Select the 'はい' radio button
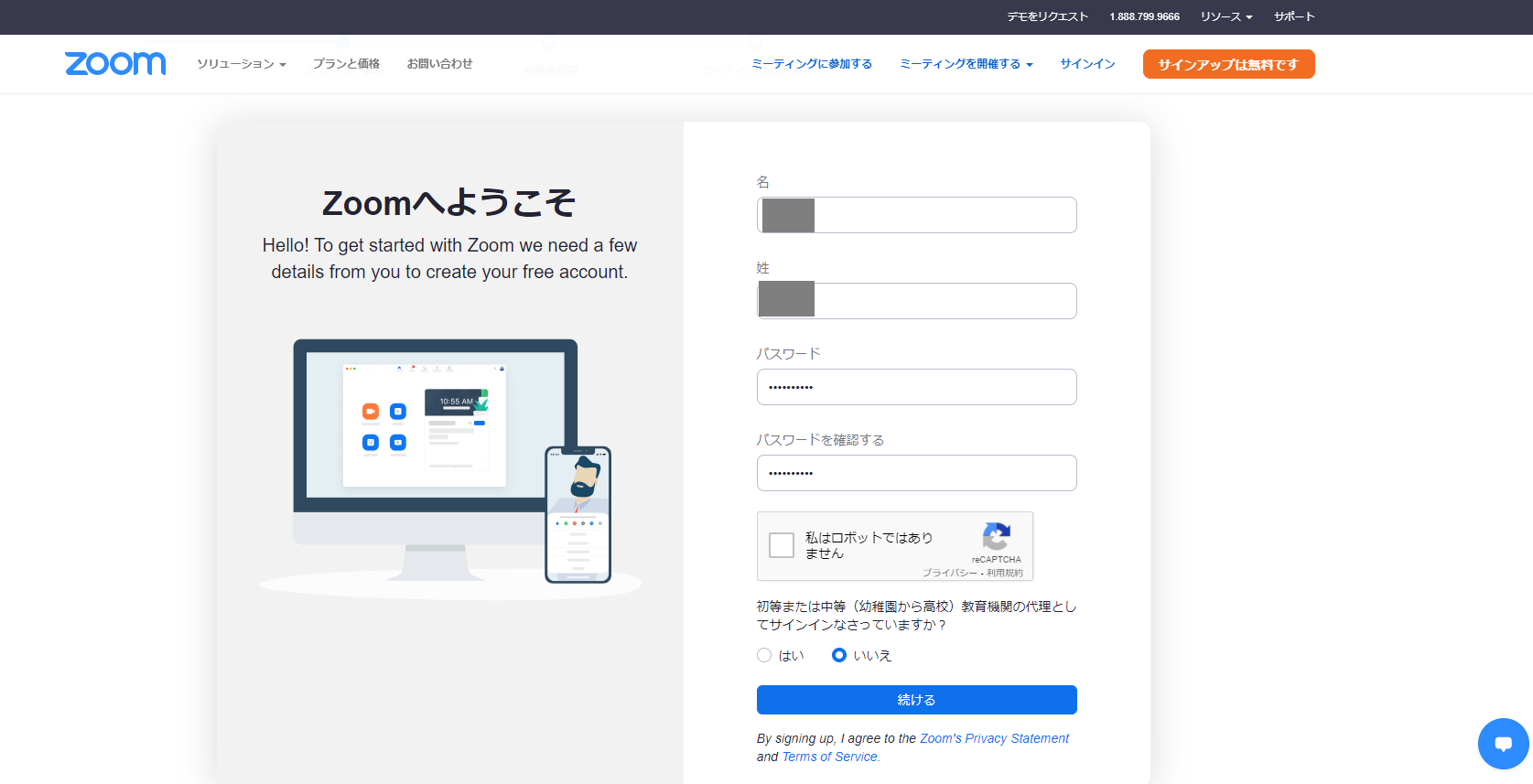The height and width of the screenshot is (784, 1533). point(764,655)
